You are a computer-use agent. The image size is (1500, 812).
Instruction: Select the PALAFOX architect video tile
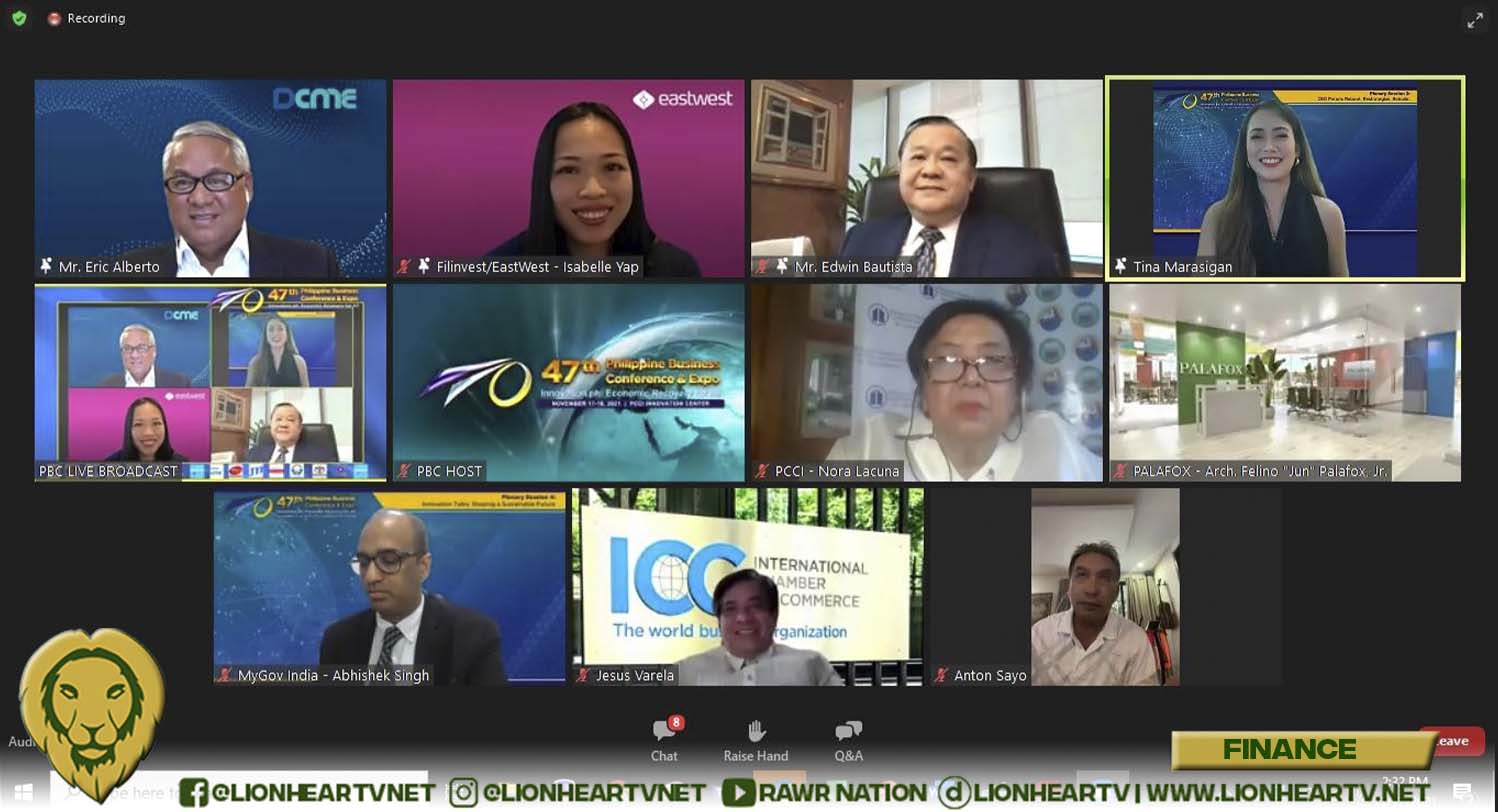(1285, 383)
